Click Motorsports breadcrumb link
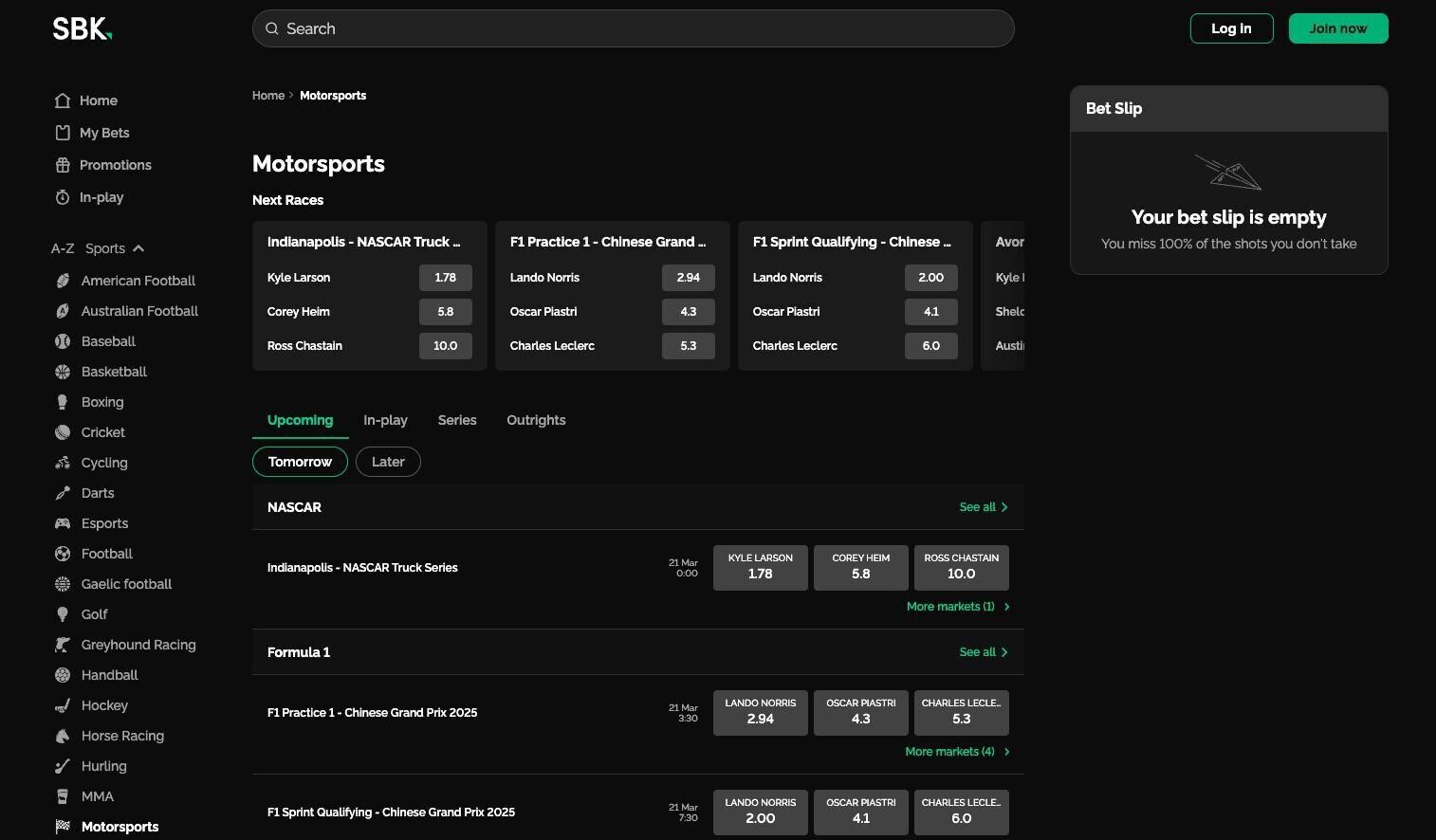Image resolution: width=1436 pixels, height=840 pixels. click(333, 96)
